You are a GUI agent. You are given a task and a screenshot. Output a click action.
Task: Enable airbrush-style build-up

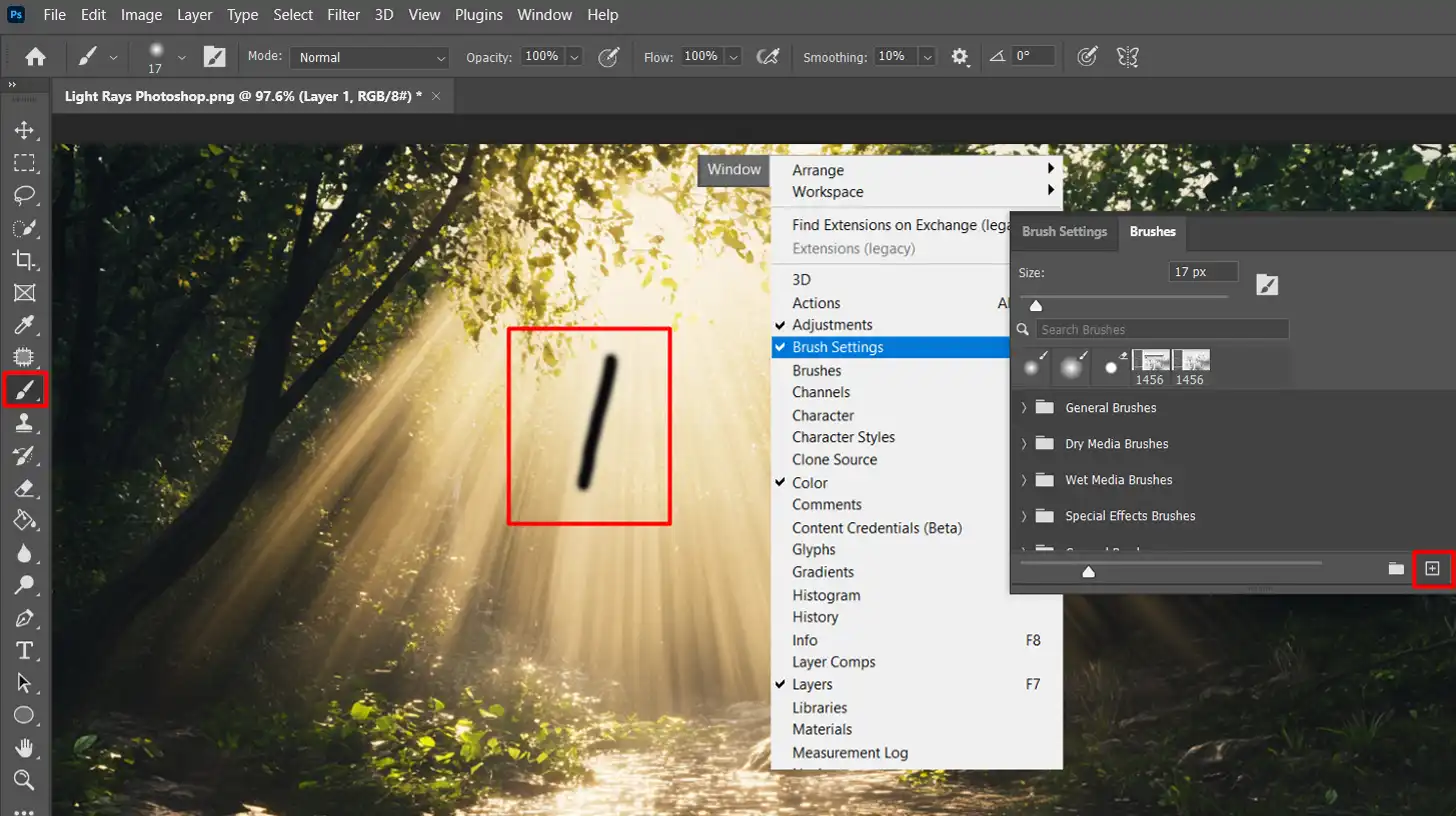click(768, 57)
